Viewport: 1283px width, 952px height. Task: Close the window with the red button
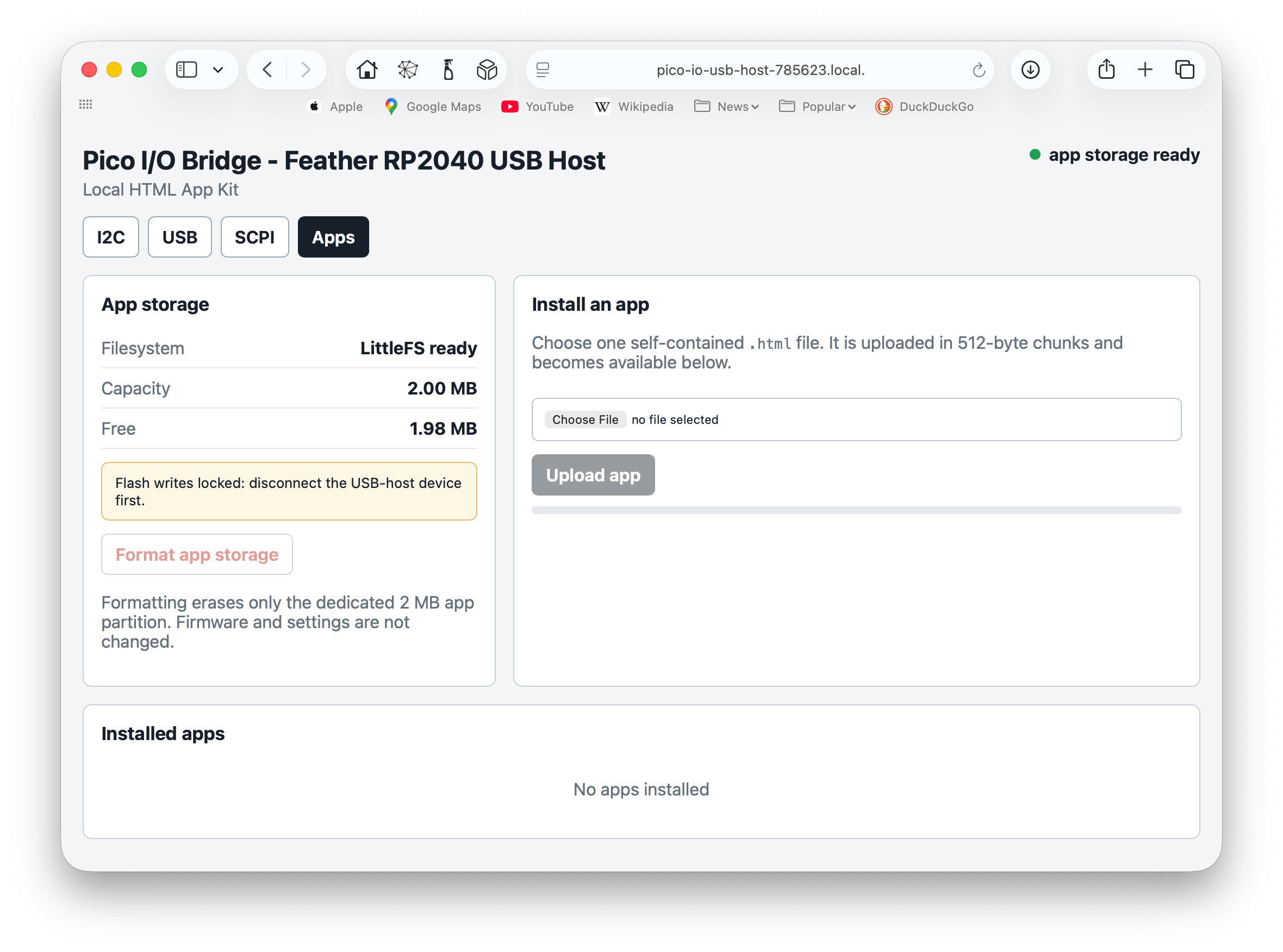[89, 70]
